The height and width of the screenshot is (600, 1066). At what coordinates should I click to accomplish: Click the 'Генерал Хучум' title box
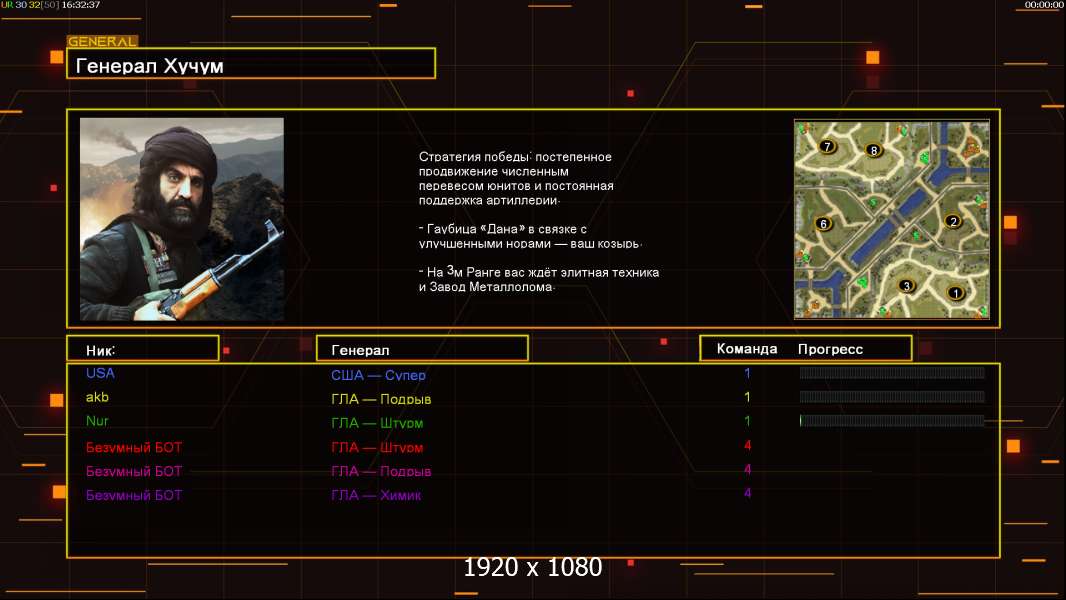(250, 65)
